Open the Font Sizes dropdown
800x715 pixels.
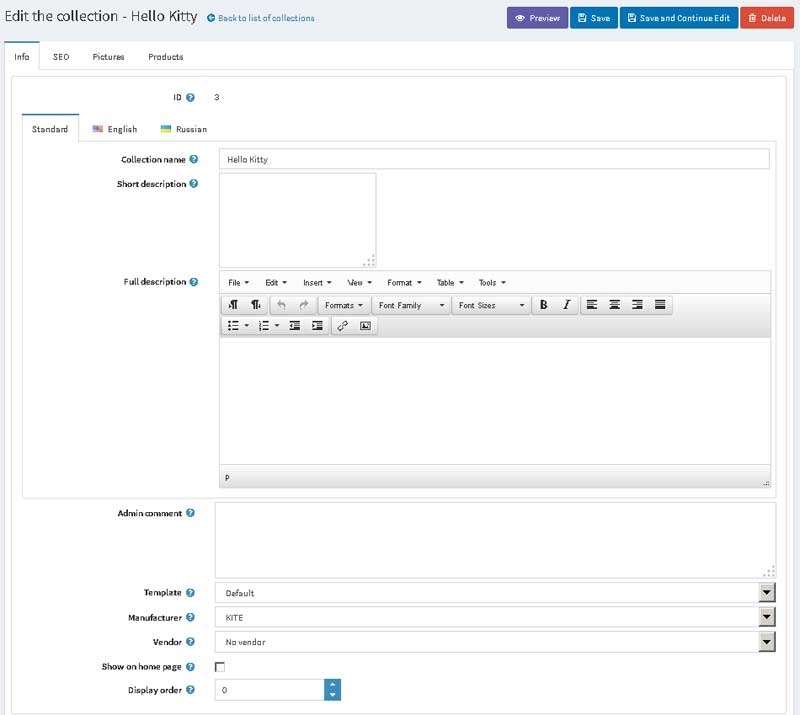coord(491,305)
